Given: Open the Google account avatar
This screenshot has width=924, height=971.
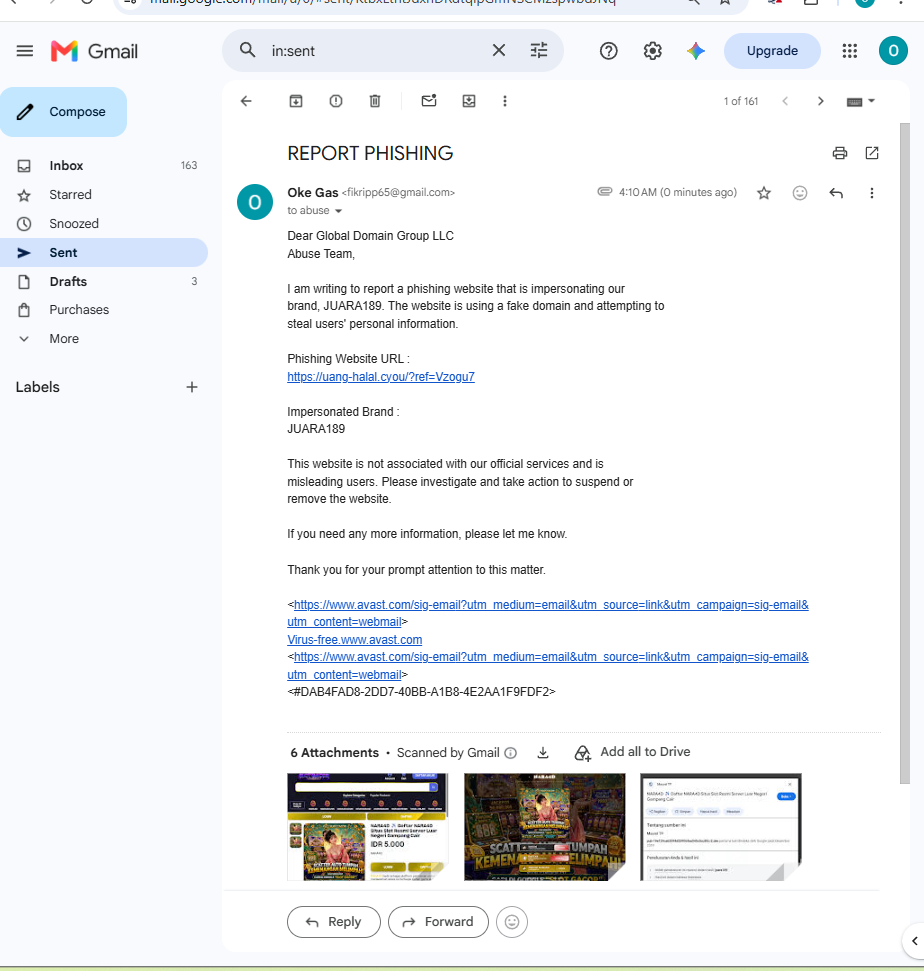Looking at the screenshot, I should click(x=893, y=51).
